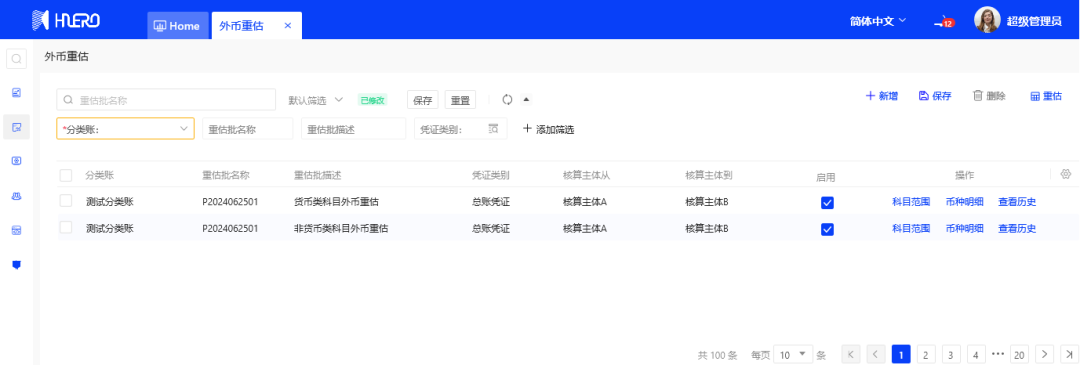Close the 外币重估 tab

coord(288,25)
